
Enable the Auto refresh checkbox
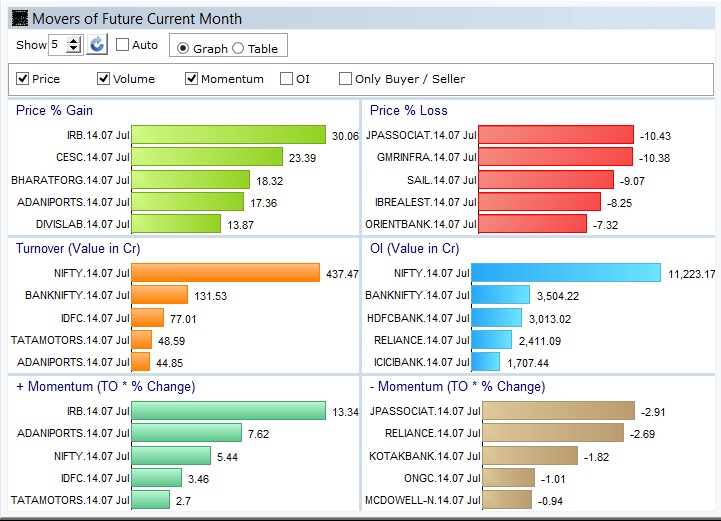(x=123, y=45)
